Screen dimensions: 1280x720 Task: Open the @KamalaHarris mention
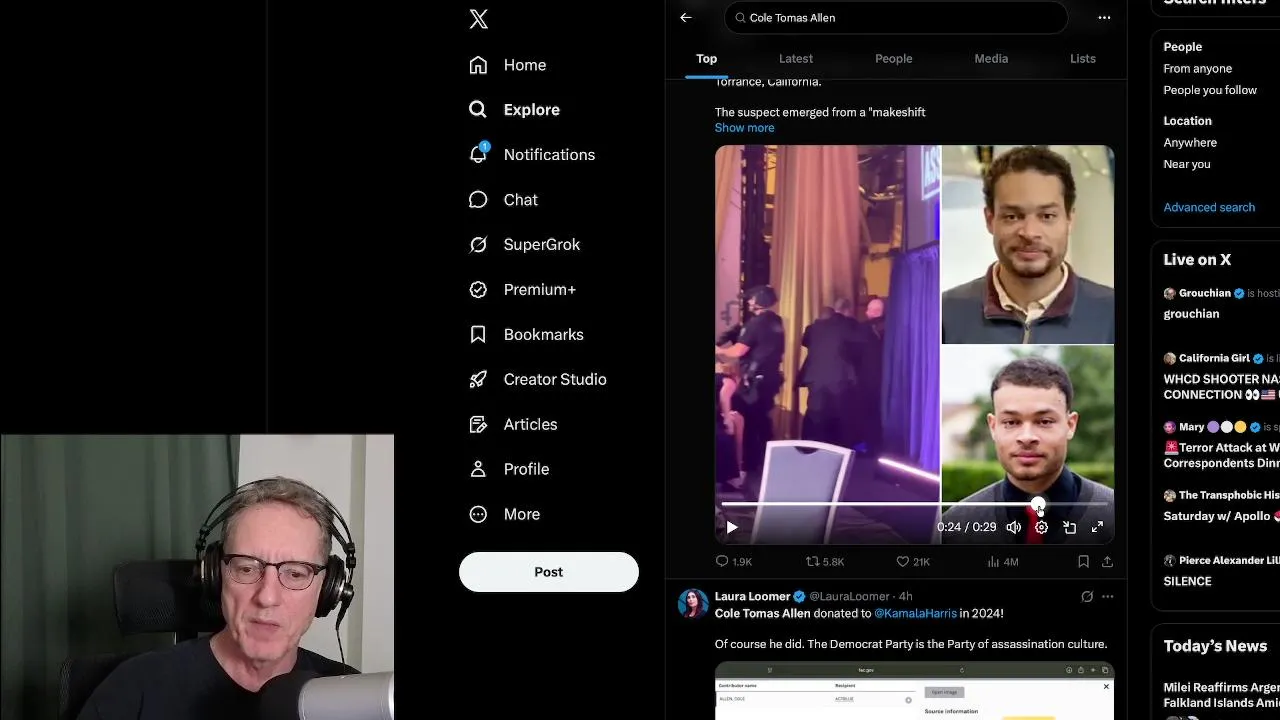point(915,613)
